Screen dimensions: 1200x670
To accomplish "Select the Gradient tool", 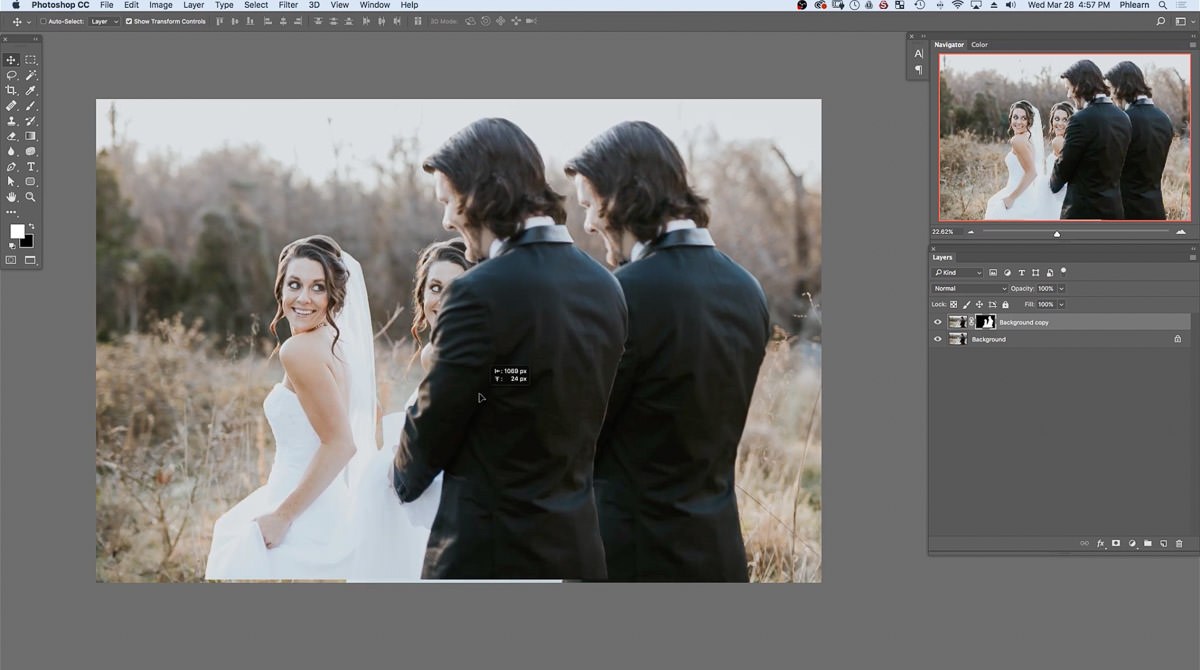I will (x=31, y=136).
